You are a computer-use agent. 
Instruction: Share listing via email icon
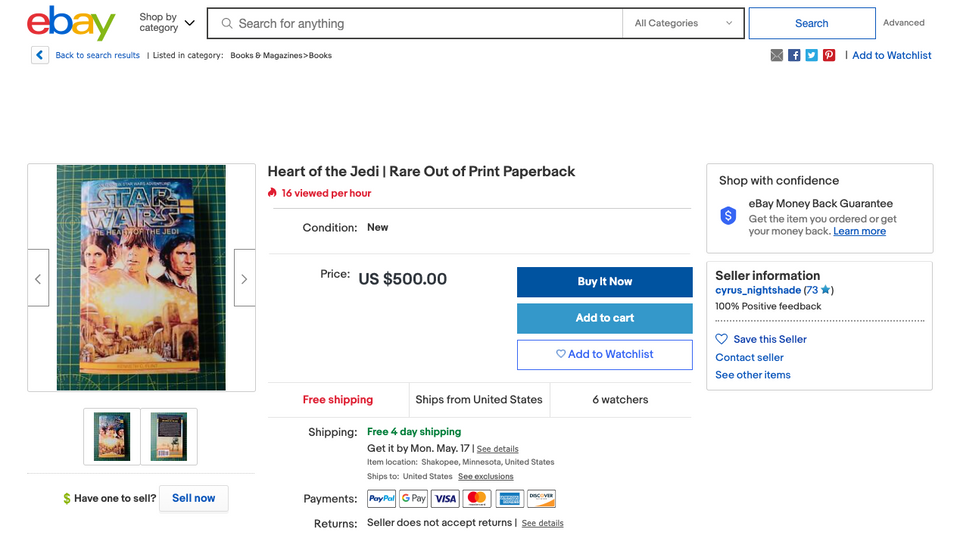coord(777,55)
